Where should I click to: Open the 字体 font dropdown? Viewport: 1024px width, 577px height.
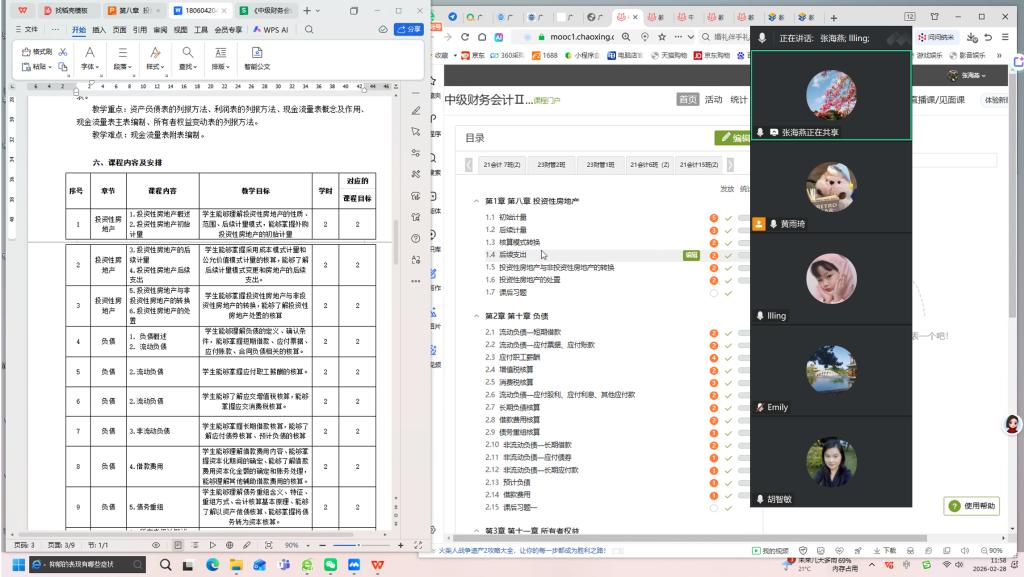click(x=89, y=58)
